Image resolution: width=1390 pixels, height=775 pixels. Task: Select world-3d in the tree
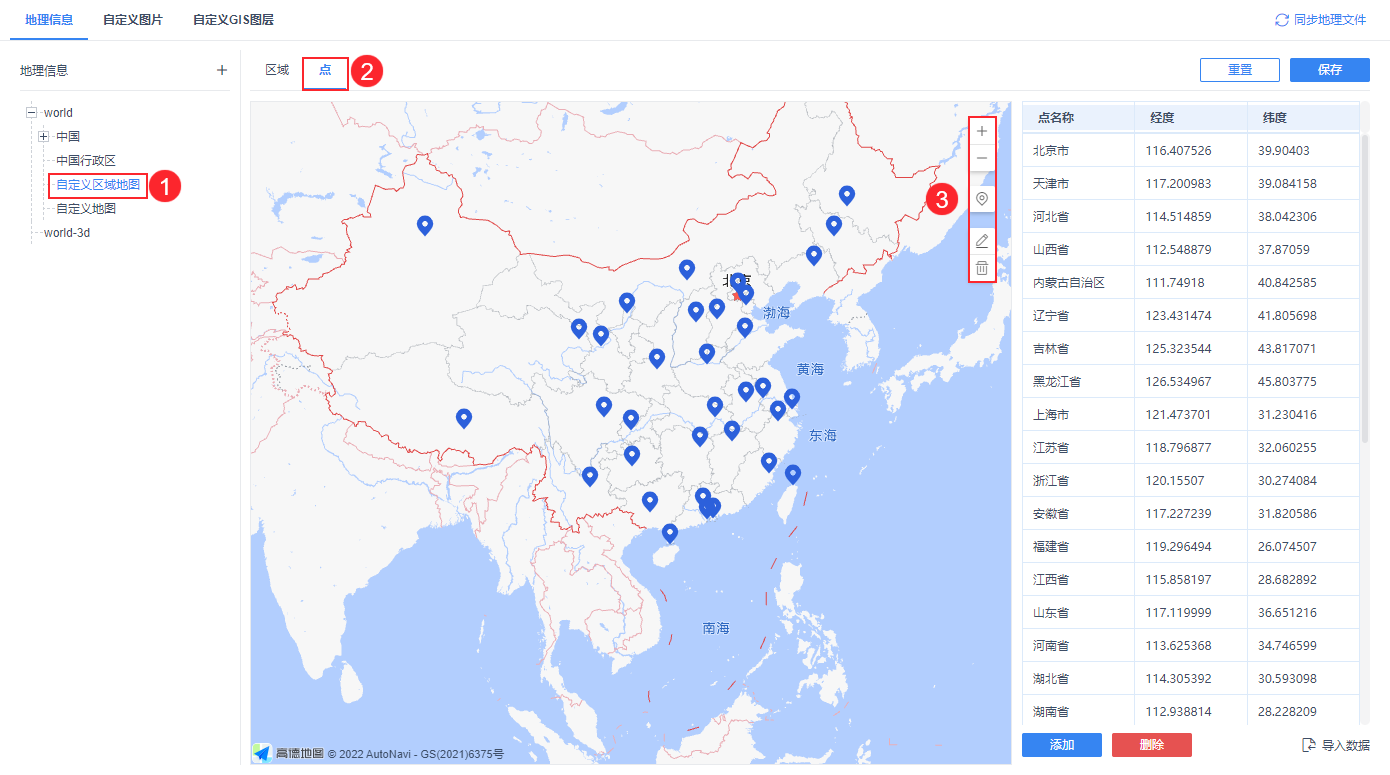pyautogui.click(x=68, y=233)
